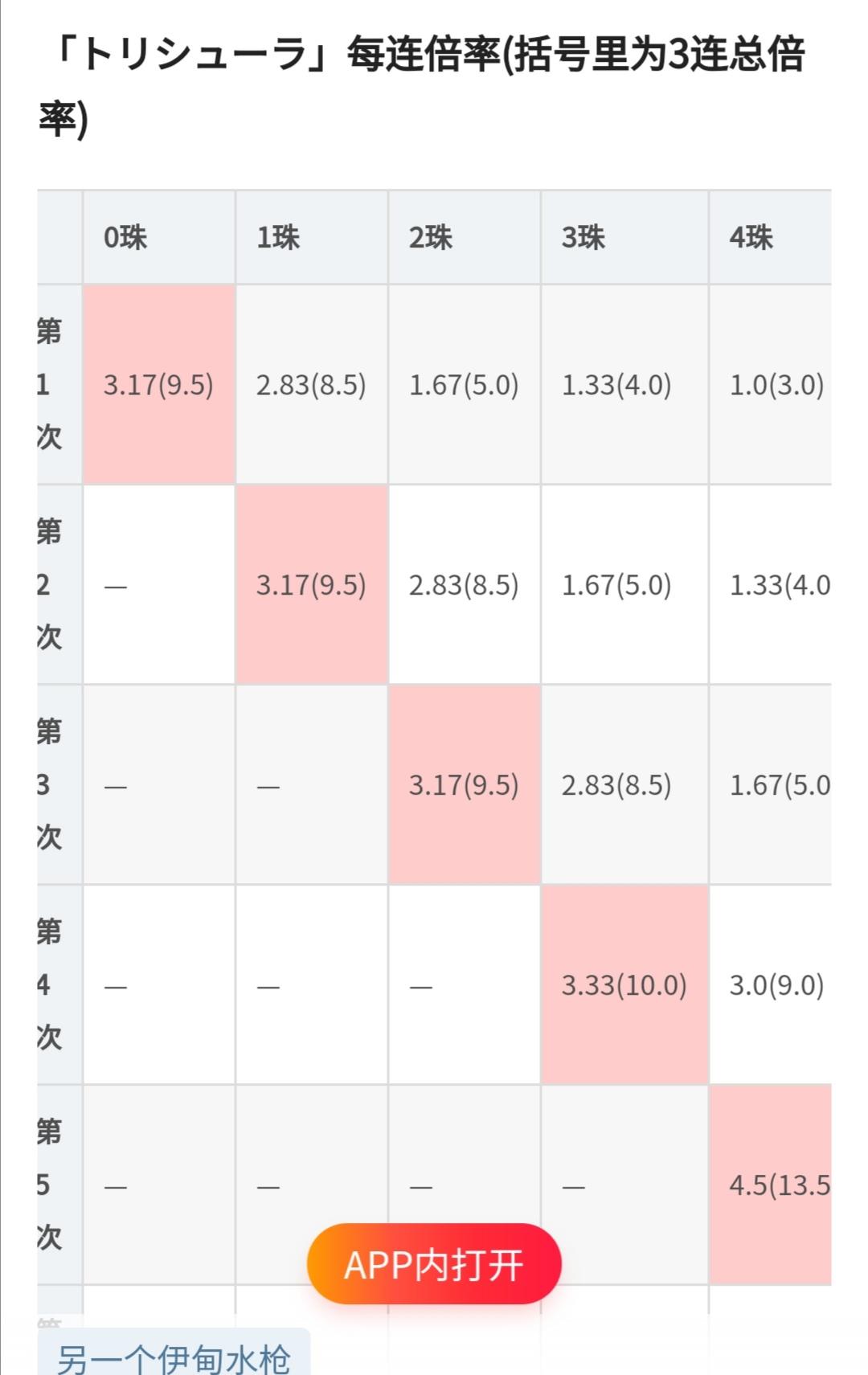Select the 4.5(13.5 highlighted cell

point(770,1185)
